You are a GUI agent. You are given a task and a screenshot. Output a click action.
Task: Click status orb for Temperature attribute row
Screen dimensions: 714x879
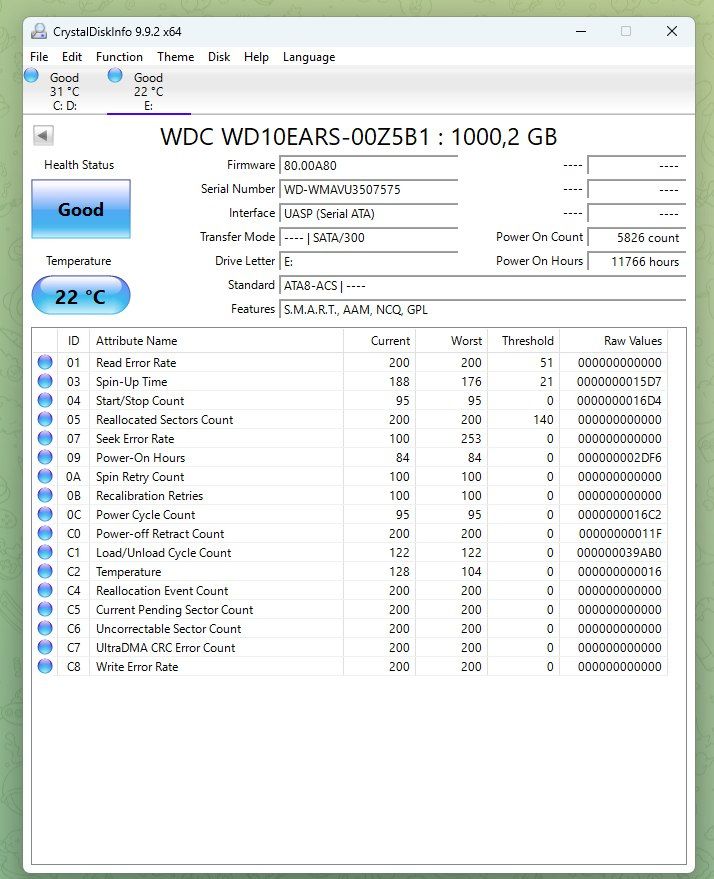tap(45, 571)
